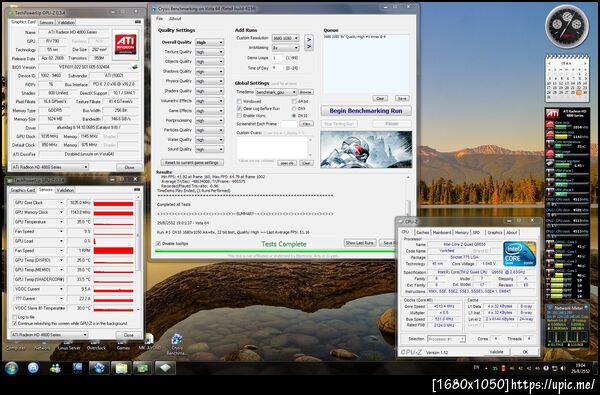Click the ATI Radeon logo in GPU-Z
Viewport: 600px width, 395px height.
point(125,44)
